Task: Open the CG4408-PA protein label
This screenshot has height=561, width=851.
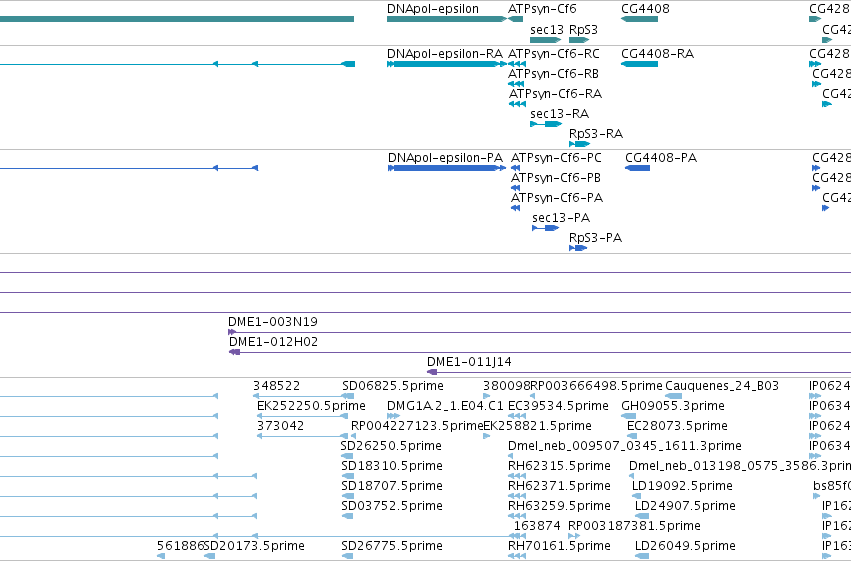Action: point(661,158)
